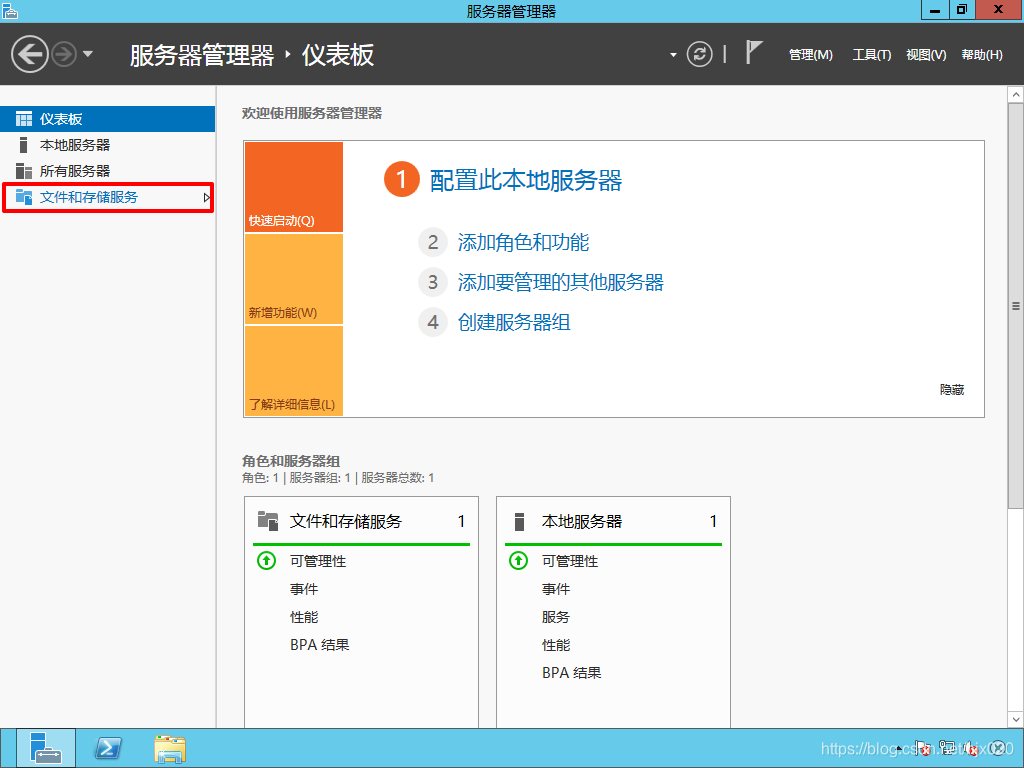Expand the 文件和存储服务 arrow
1024x768 pixels.
206,197
